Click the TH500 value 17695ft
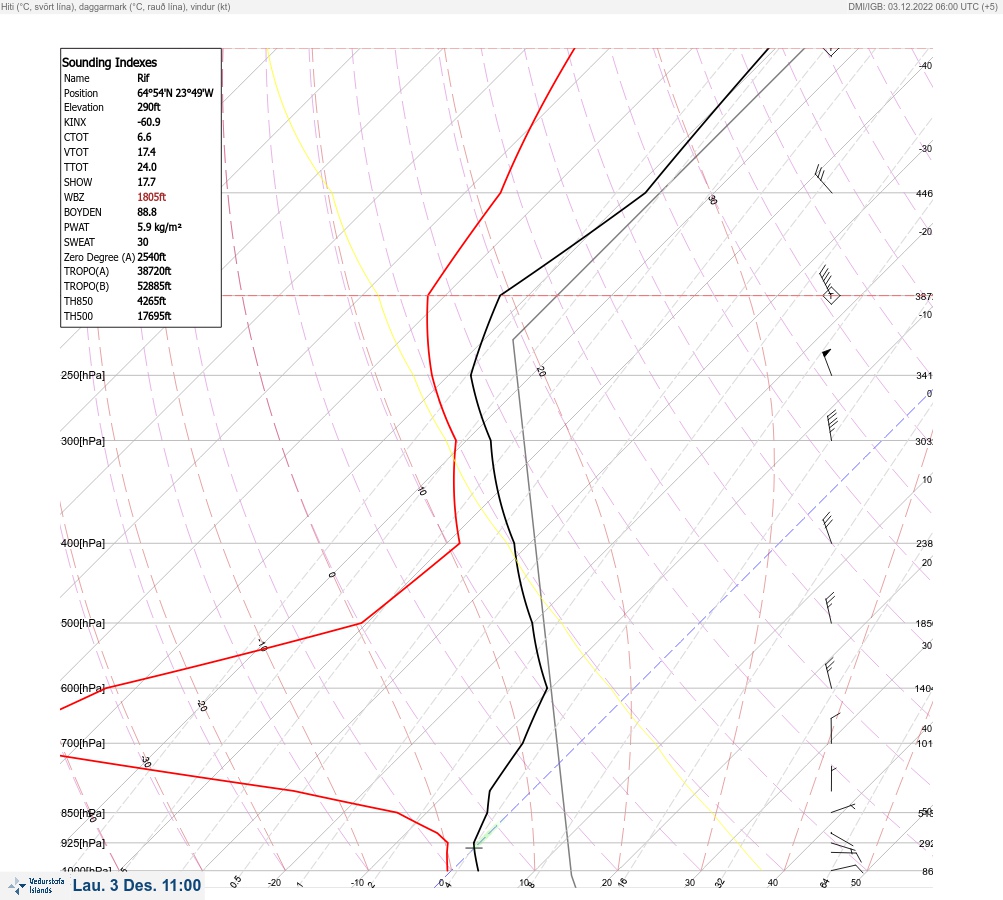The height and width of the screenshot is (900, 1003). click(x=154, y=316)
